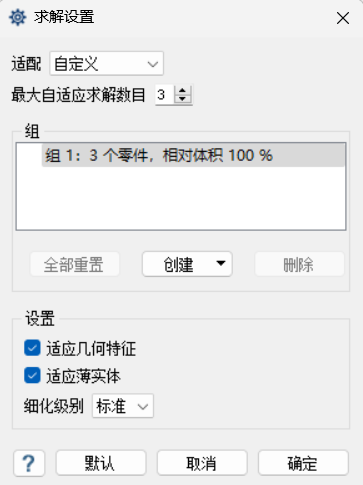The width and height of the screenshot is (363, 485).
Task: Click the 删除 button
Action: click(x=299, y=264)
